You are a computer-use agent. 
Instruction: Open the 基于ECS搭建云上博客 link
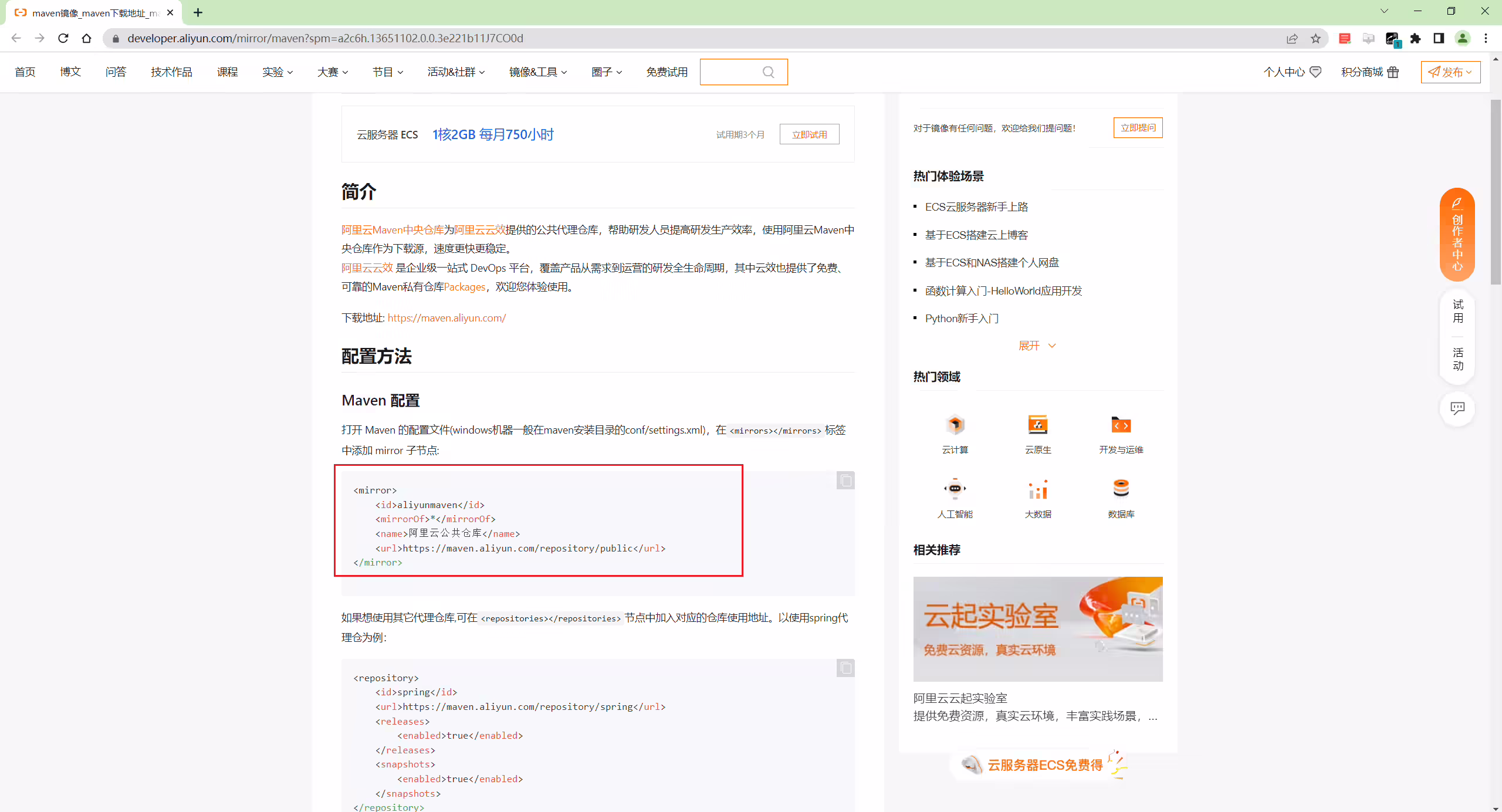coord(976,235)
